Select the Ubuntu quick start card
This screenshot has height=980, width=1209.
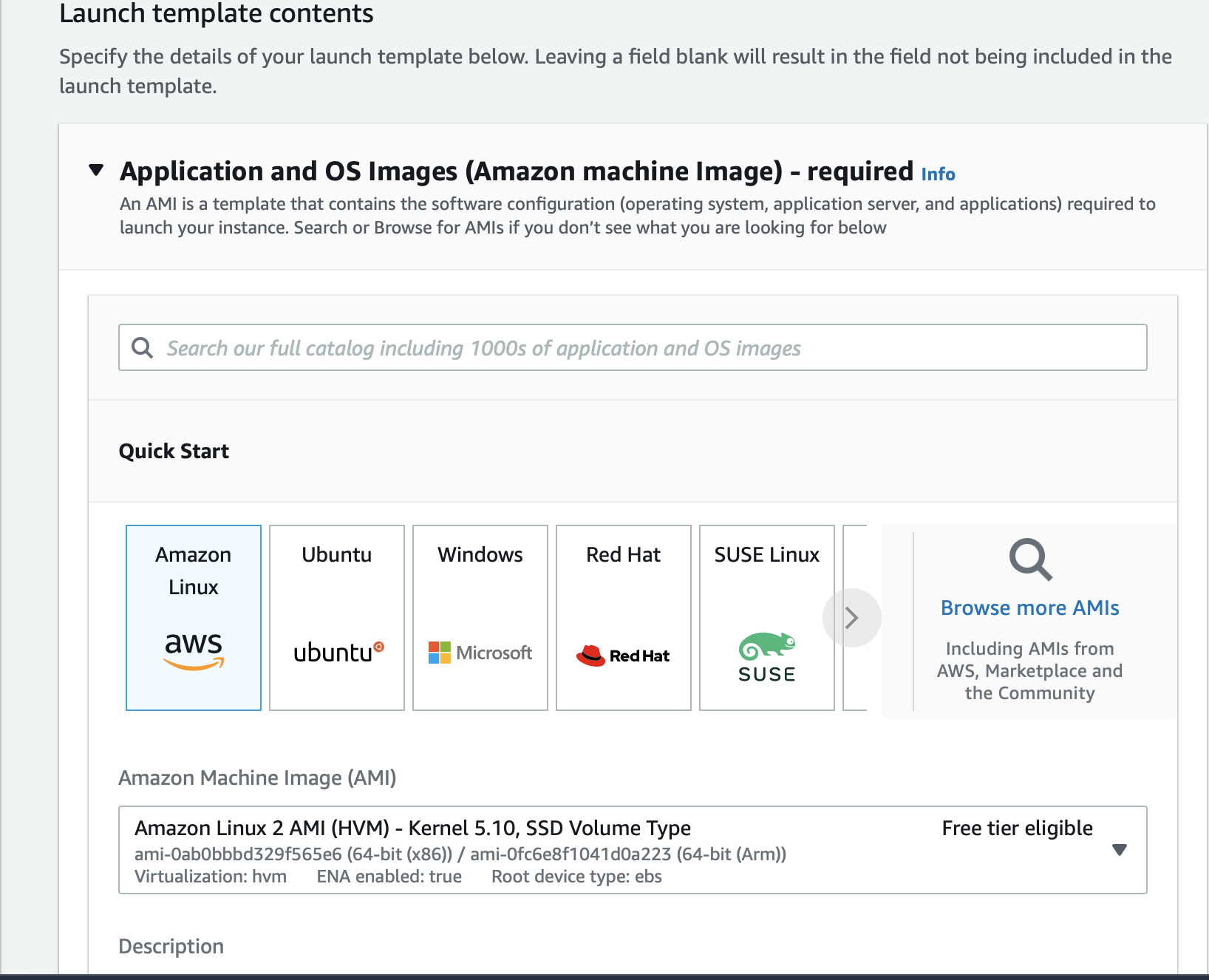point(337,618)
